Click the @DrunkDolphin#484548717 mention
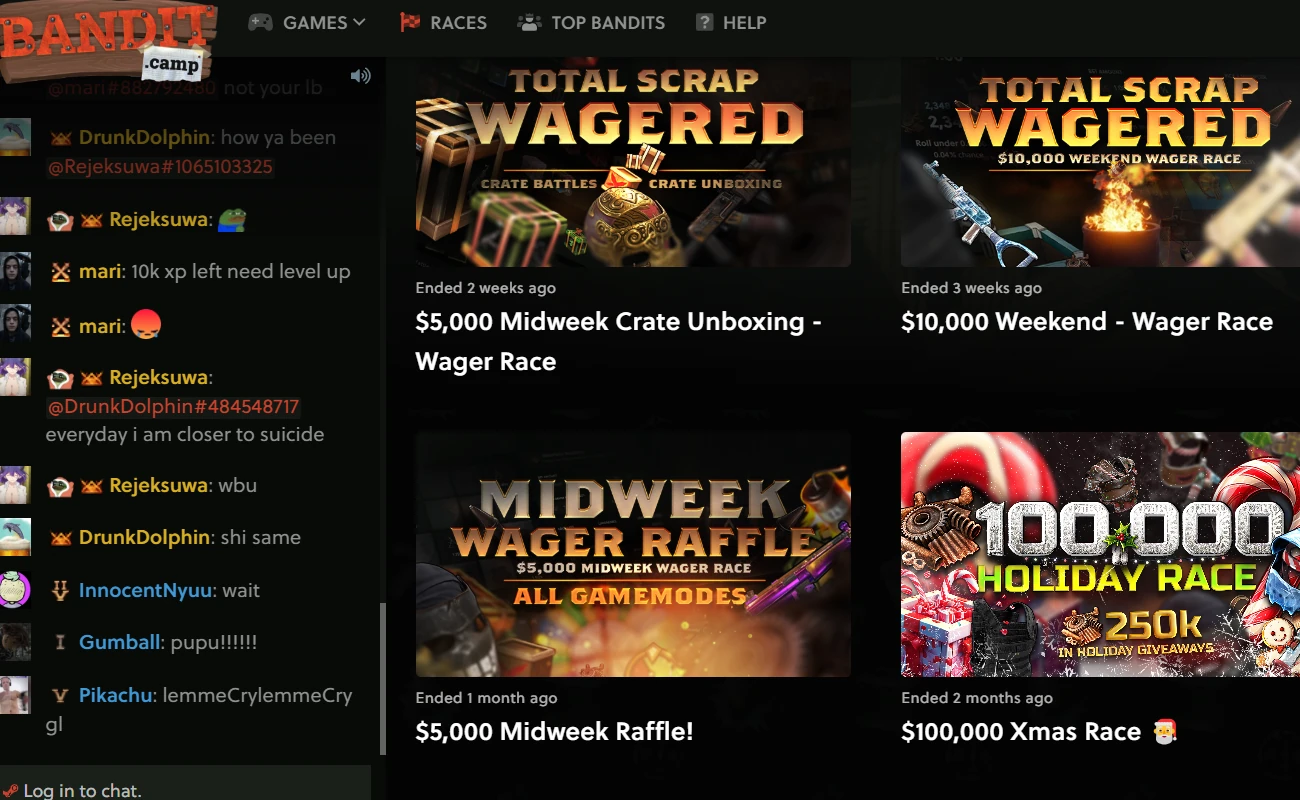This screenshot has width=1300, height=800. 172,407
